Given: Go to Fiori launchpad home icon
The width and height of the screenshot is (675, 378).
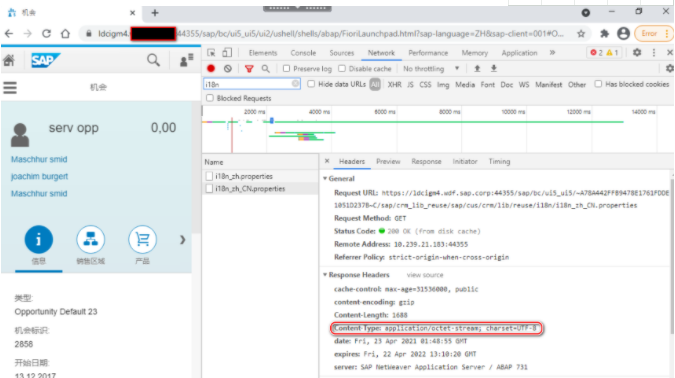Looking at the screenshot, I should (x=9, y=60).
